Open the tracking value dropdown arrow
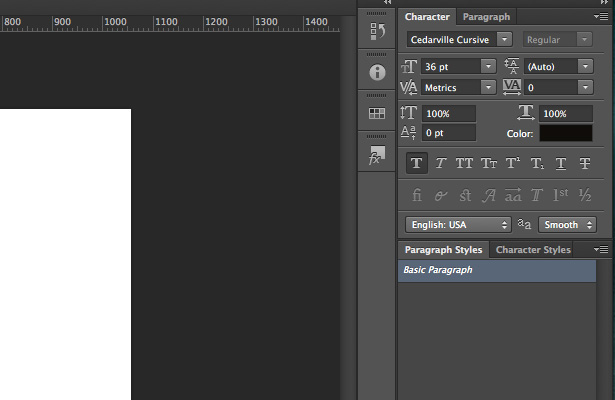This screenshot has height=400, width=615. (585, 87)
